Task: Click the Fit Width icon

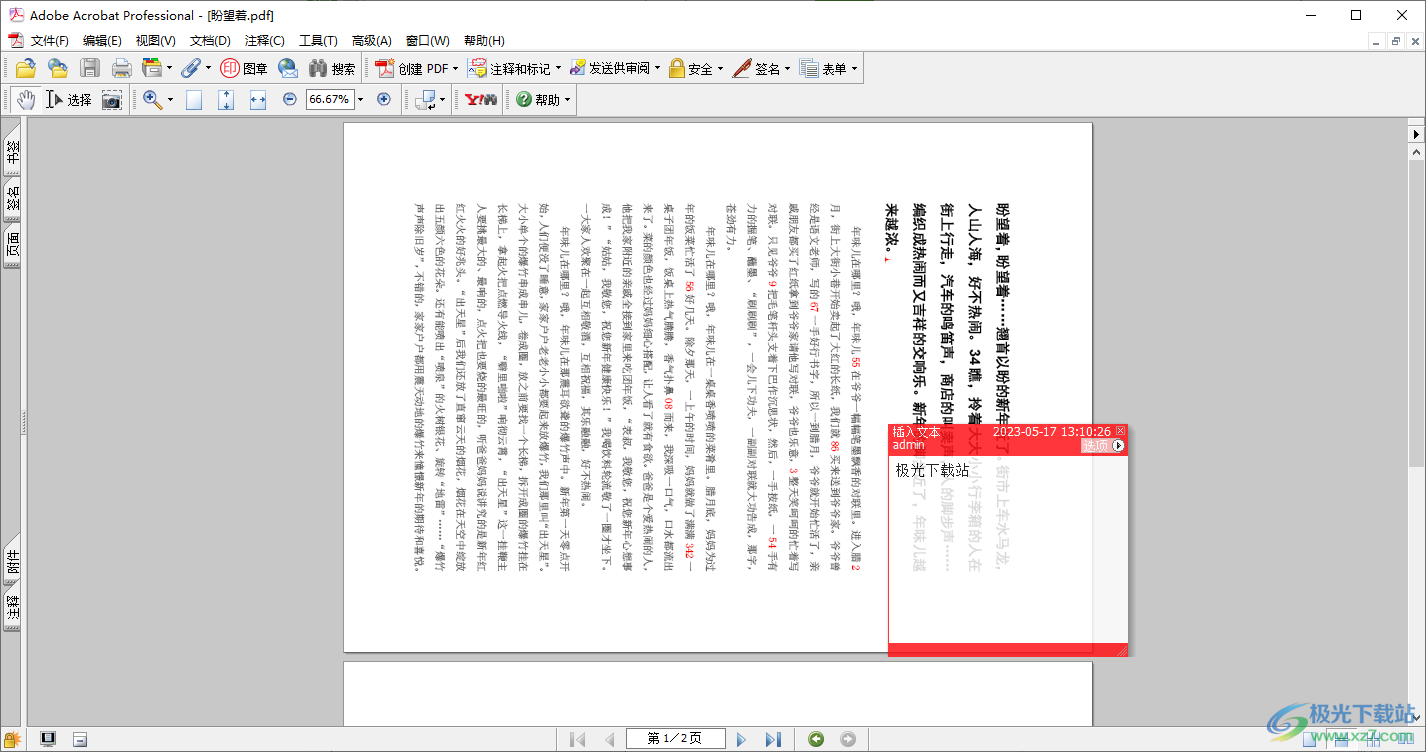Action: pos(257,100)
